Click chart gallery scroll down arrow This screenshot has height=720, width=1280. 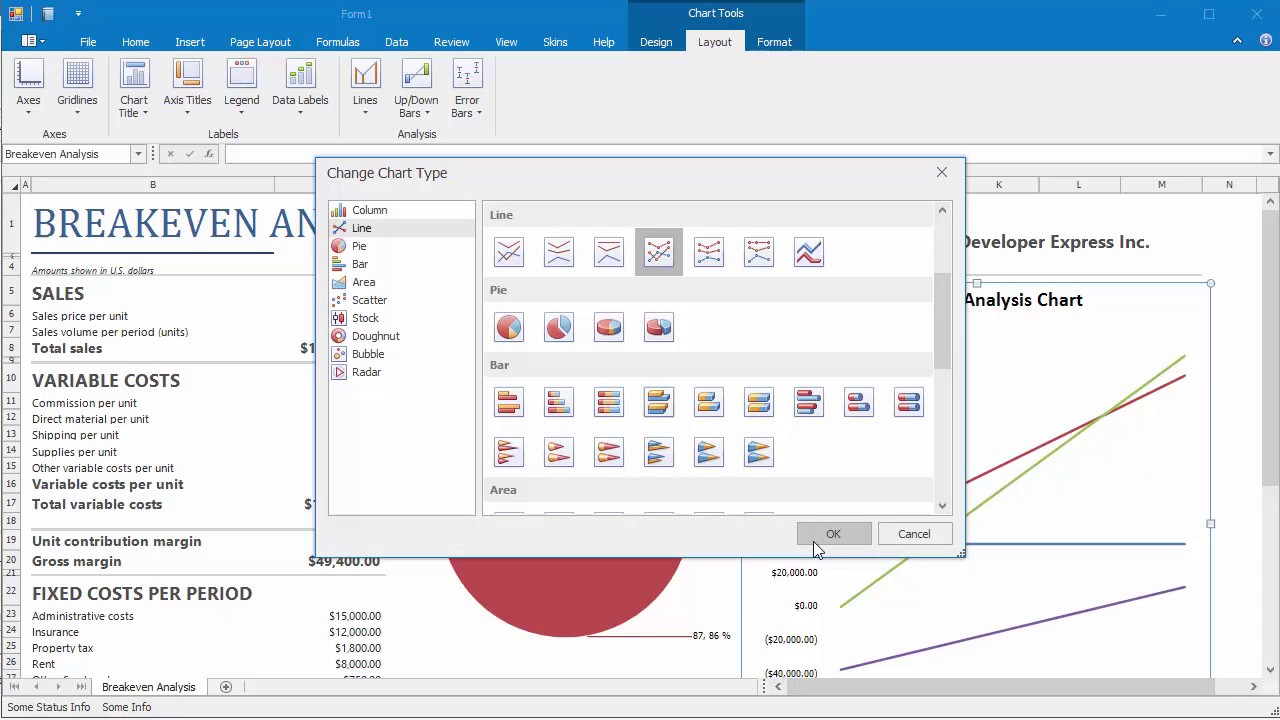click(942, 506)
